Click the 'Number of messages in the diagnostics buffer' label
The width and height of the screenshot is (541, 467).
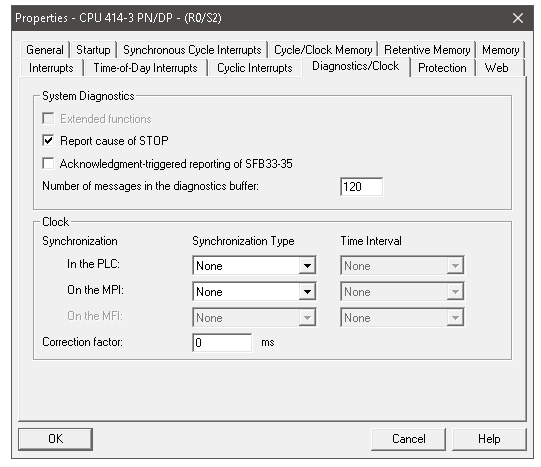[150, 186]
